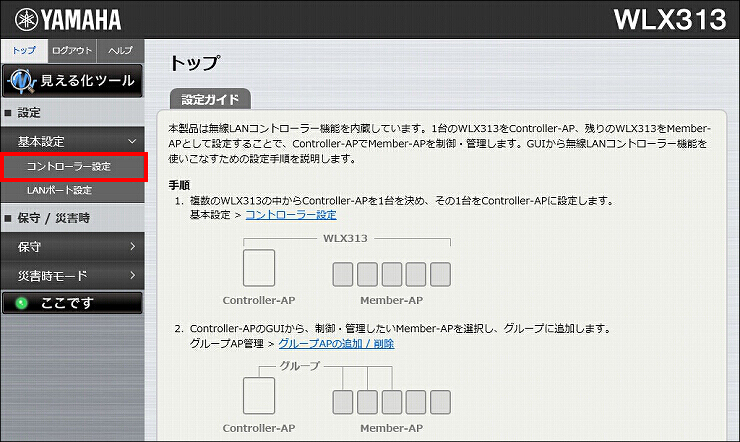Collapse the 基本設定 menu chevron
Viewport: 740px width, 442px height.
(x=132, y=141)
